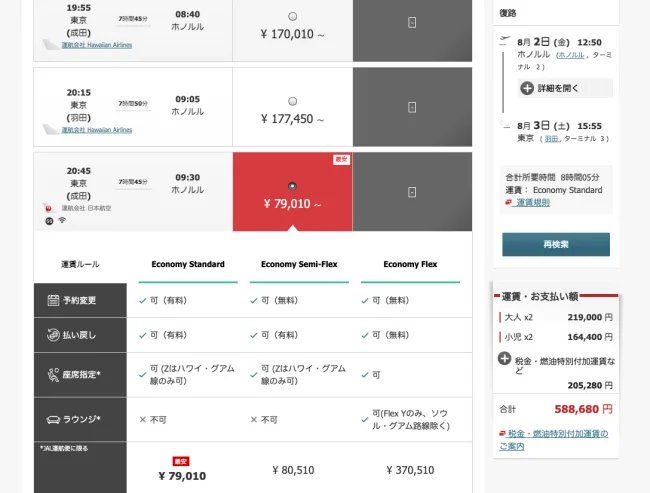Screen dimensions: 650x493
Task: Expand 税金・燃油特別付加運賃 breakdown
Action: pyautogui.click(x=505, y=358)
